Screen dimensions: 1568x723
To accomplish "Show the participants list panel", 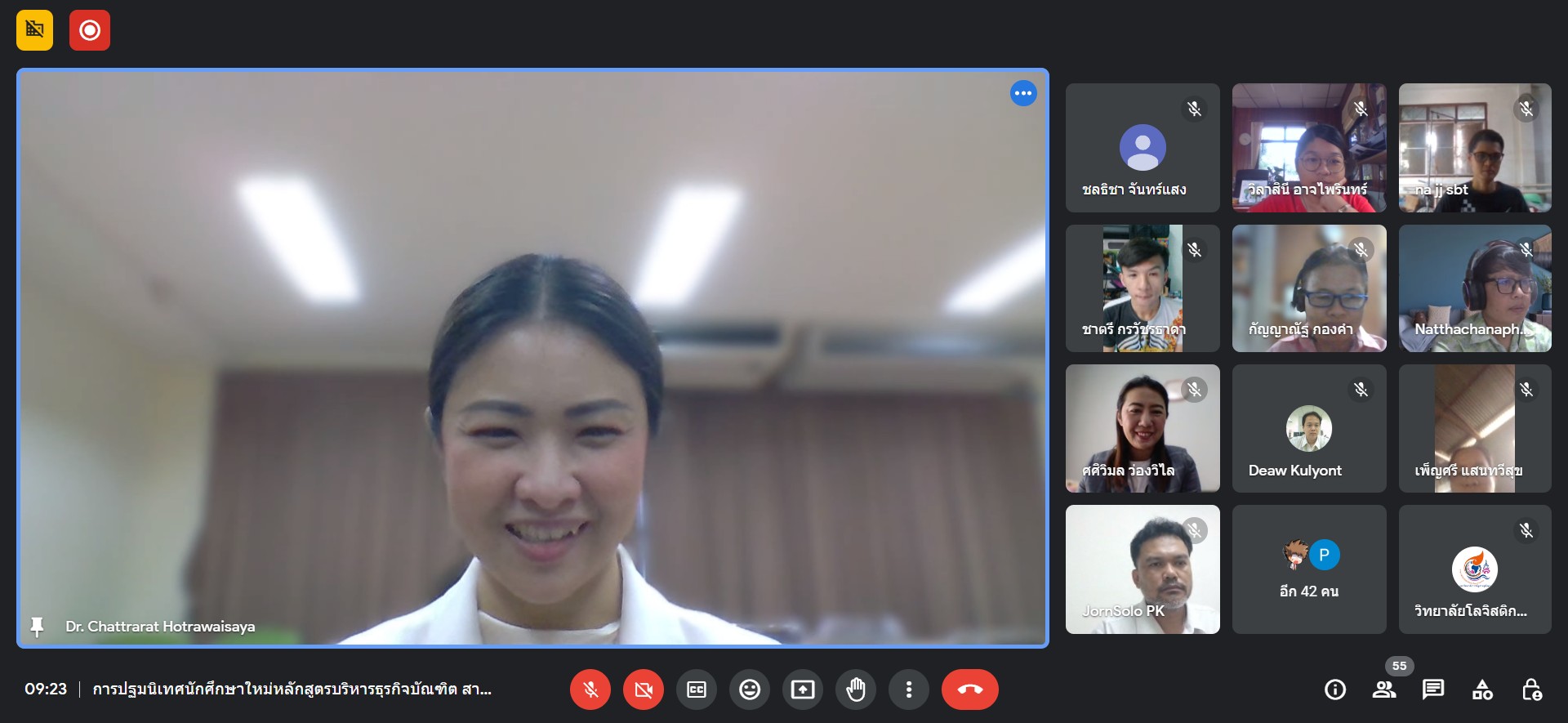I will coord(1383,690).
